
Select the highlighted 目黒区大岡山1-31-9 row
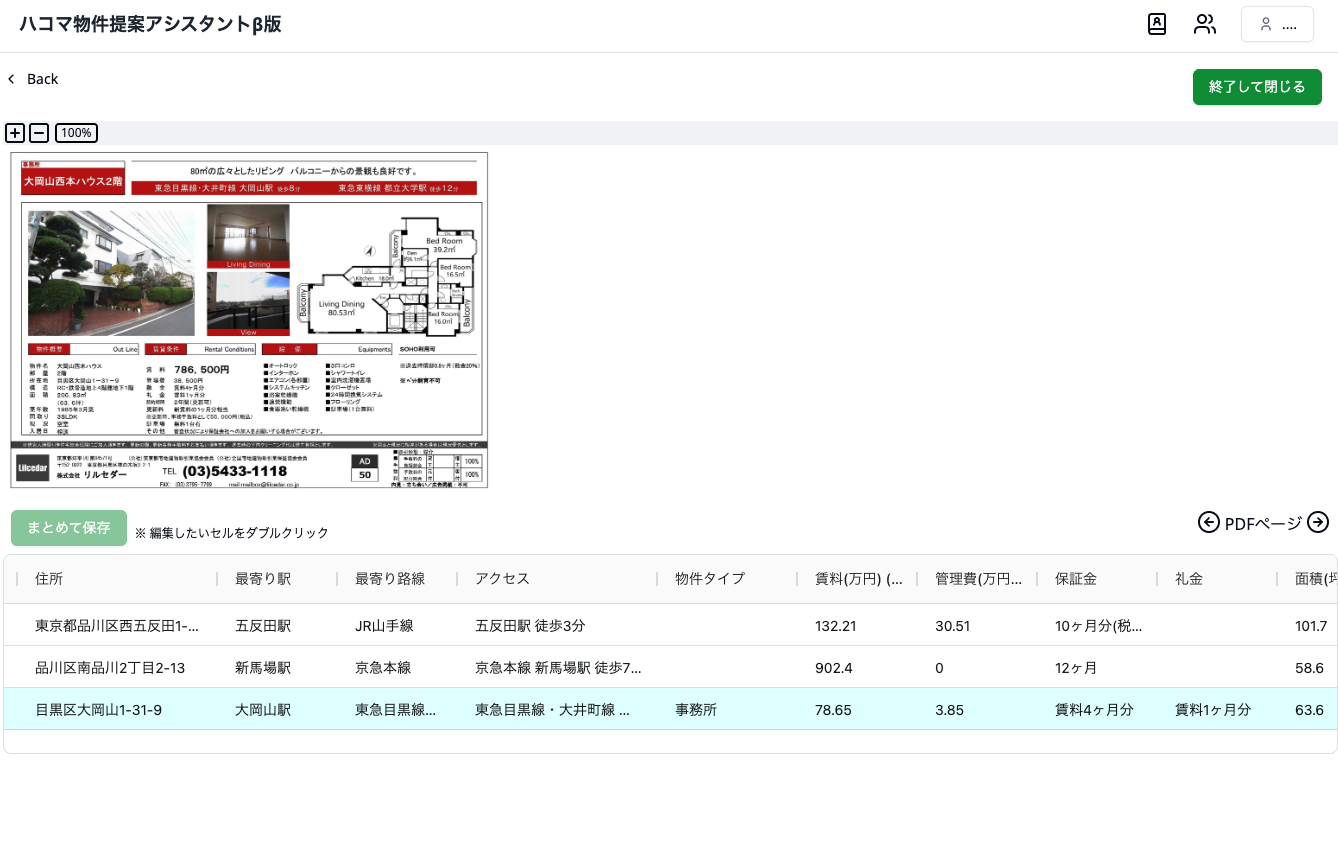(97, 710)
